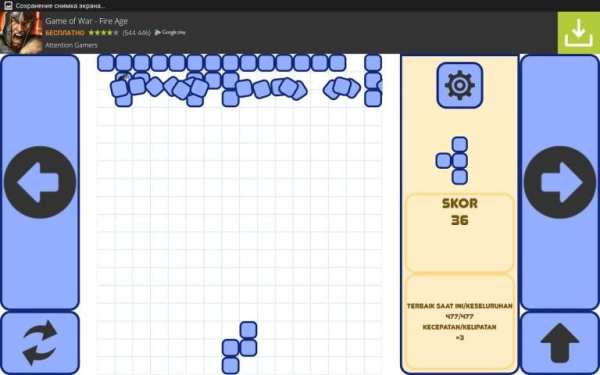The height and width of the screenshot is (375, 600).
Task: Click the БЕСПЛАТНО label in the ad
Action: [65, 33]
